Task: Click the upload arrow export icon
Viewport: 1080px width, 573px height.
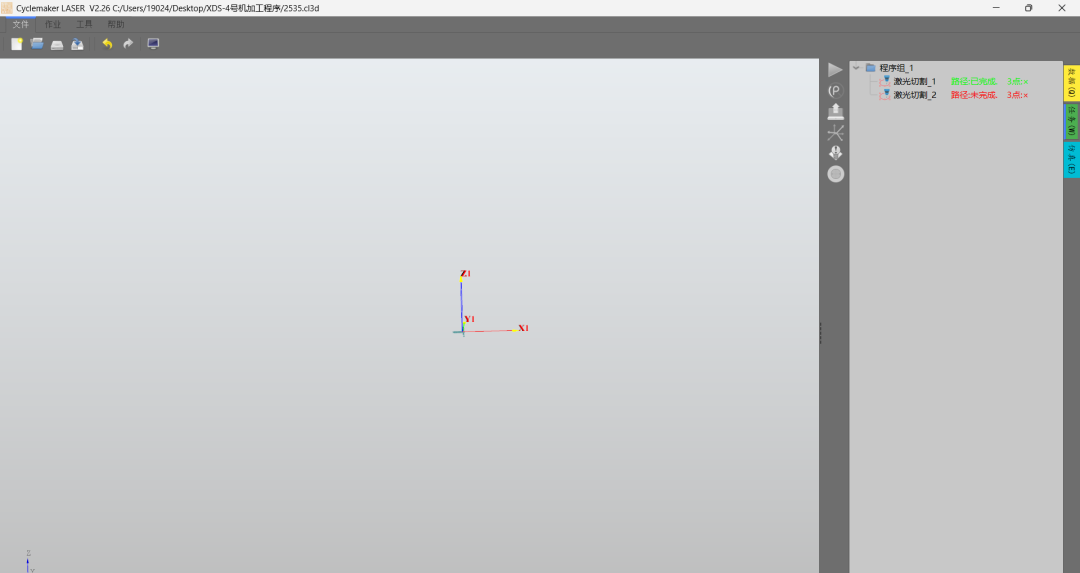Action: (835, 112)
